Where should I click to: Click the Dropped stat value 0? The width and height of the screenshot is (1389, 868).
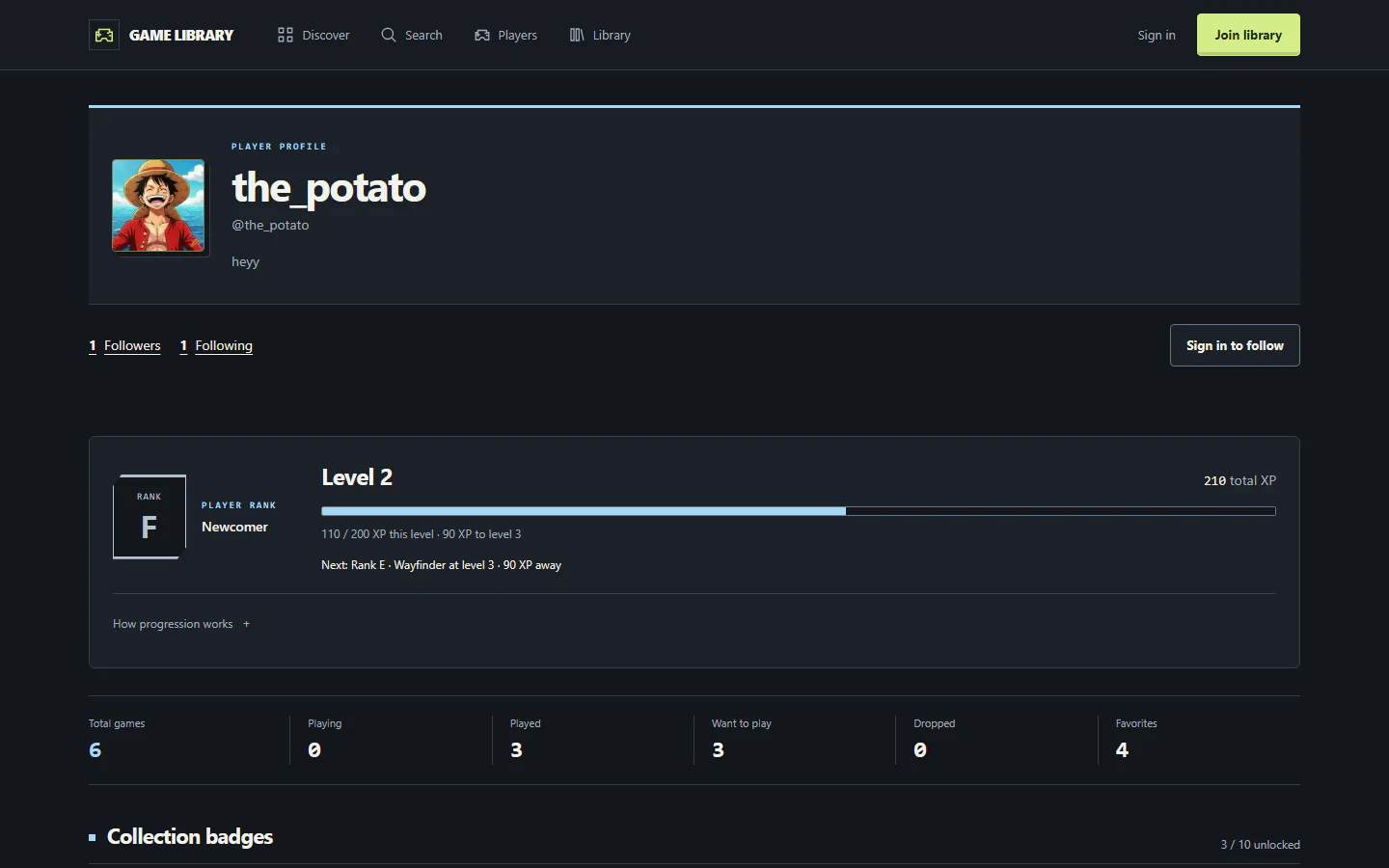pos(920,749)
